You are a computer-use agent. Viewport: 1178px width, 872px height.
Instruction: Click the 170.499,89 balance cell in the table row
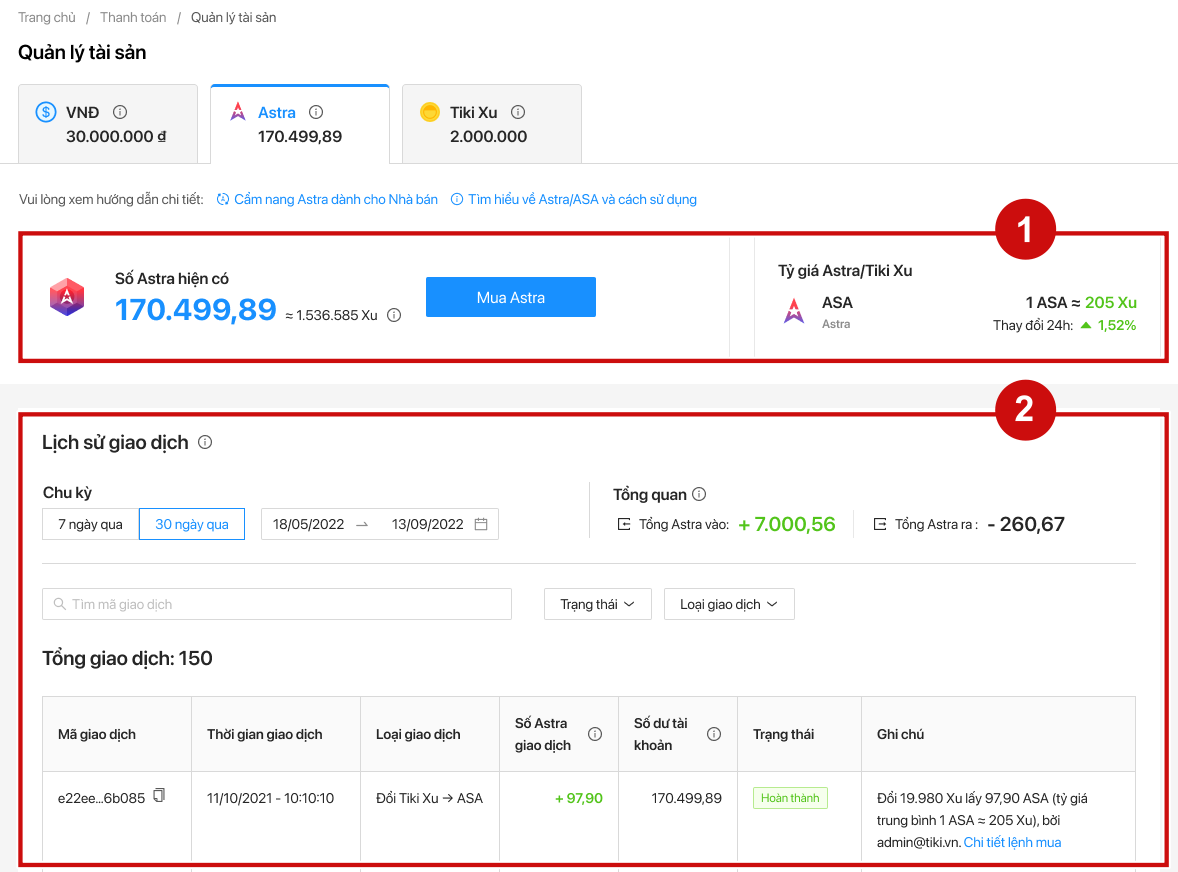686,798
